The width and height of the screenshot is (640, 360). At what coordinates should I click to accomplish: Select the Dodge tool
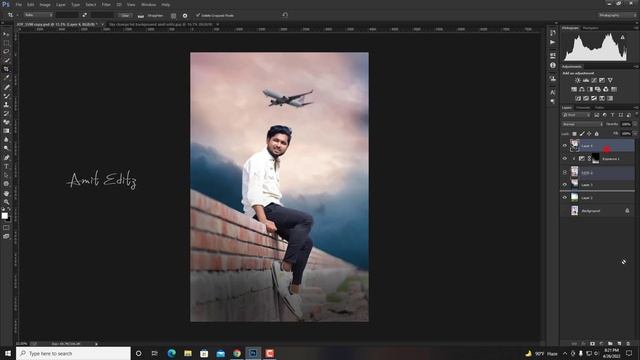(x=6, y=149)
